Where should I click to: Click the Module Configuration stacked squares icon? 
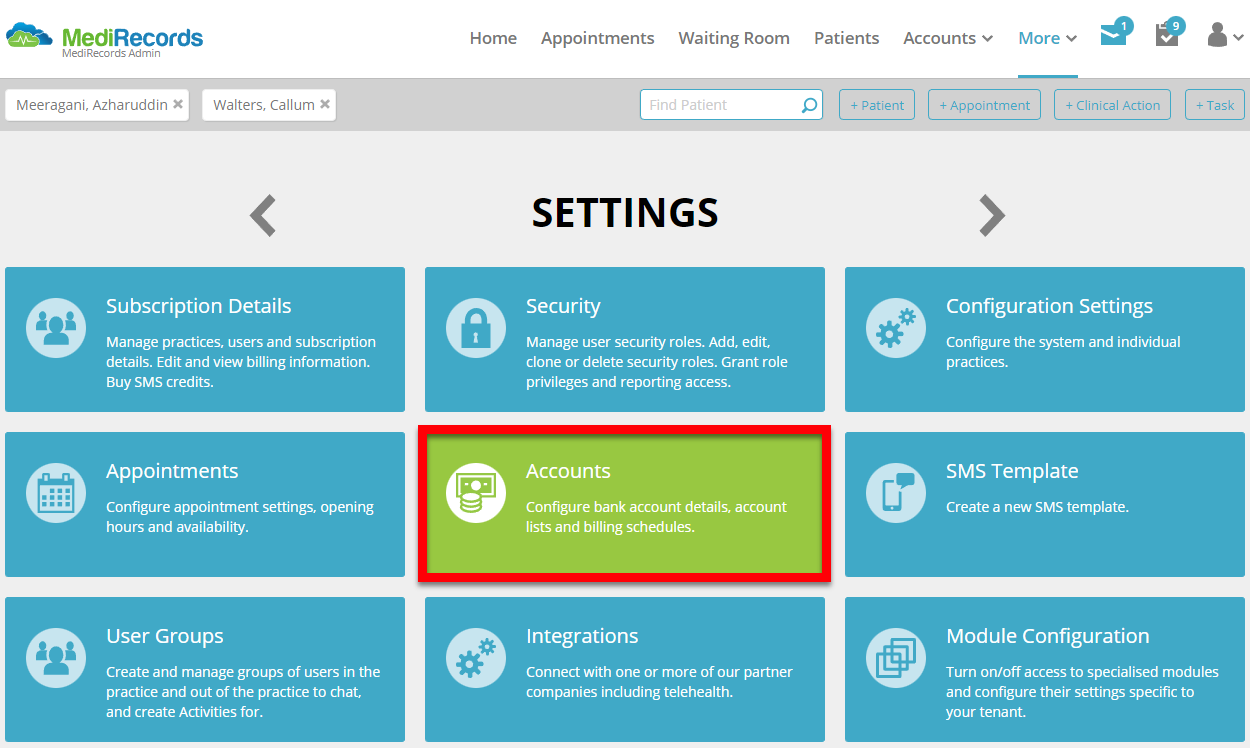point(896,657)
